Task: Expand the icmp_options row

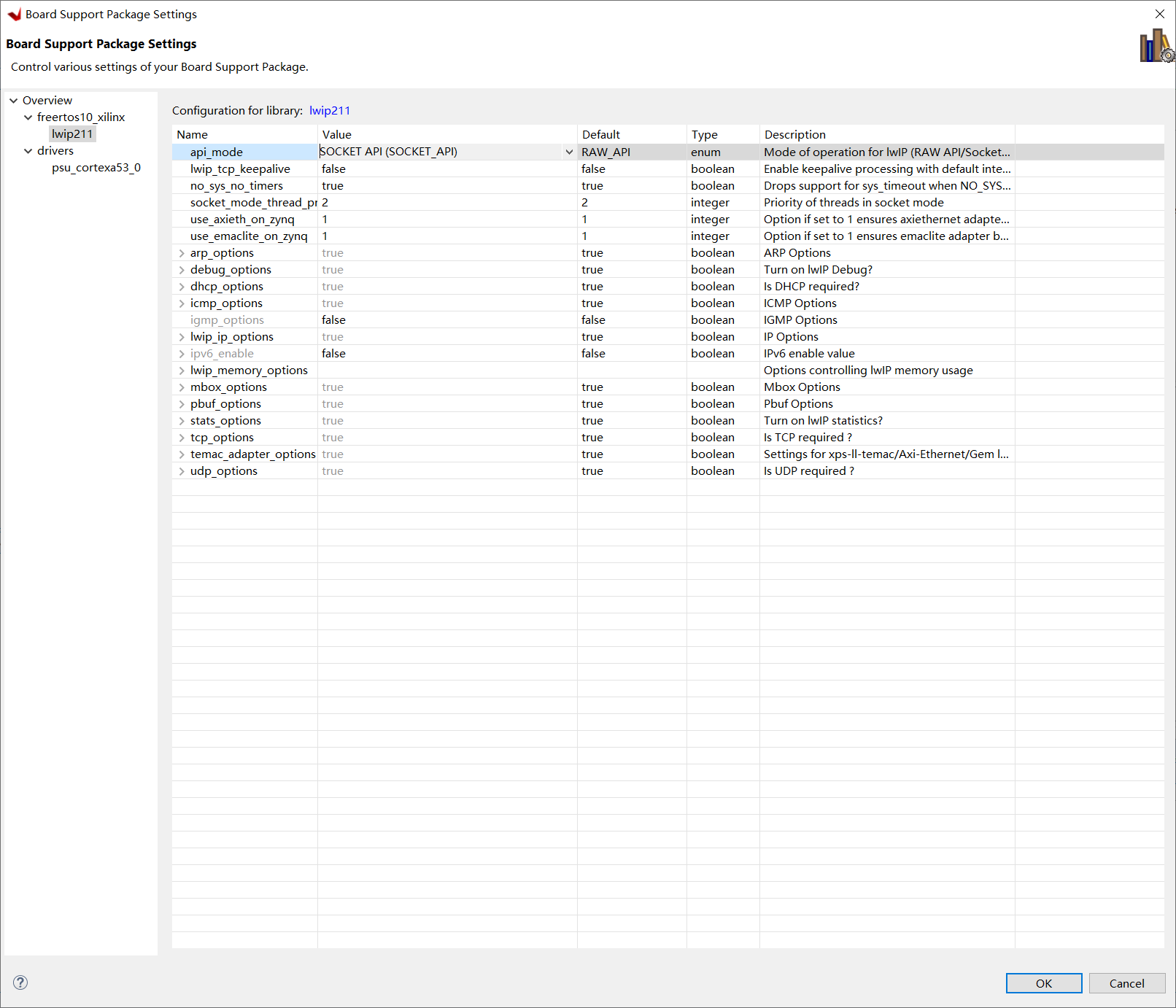Action: [182, 303]
